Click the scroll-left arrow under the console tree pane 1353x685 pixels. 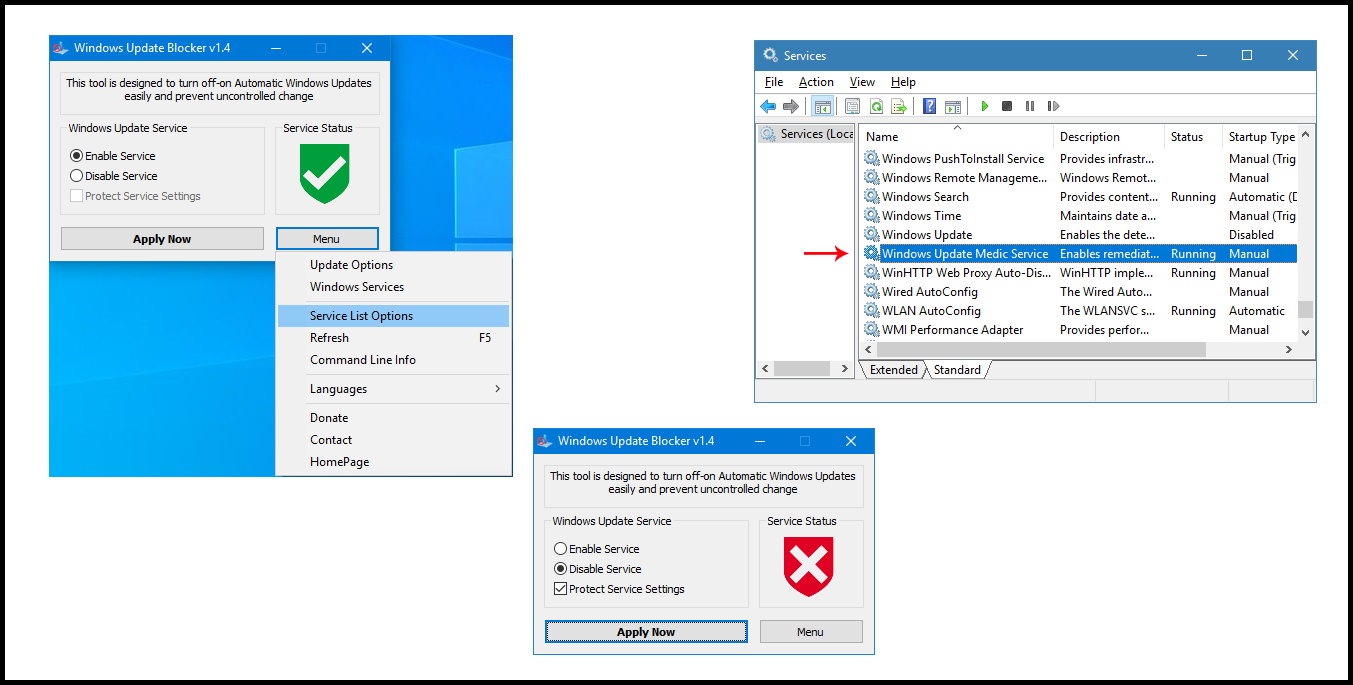coord(766,369)
